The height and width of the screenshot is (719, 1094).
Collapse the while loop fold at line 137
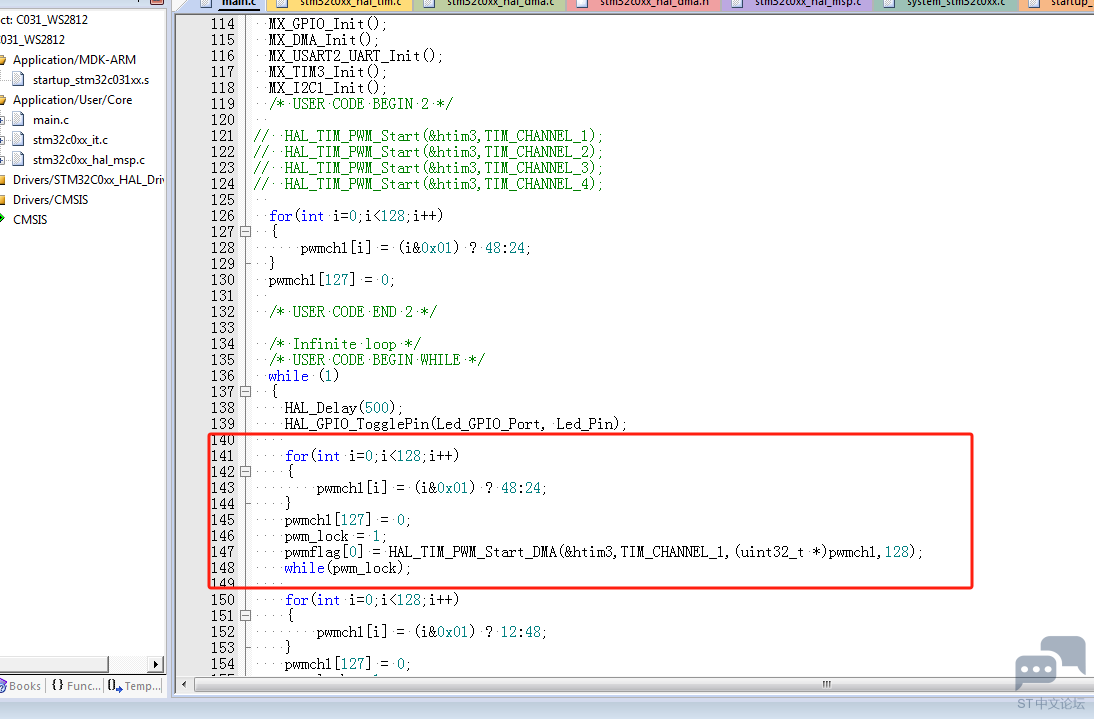(246, 392)
